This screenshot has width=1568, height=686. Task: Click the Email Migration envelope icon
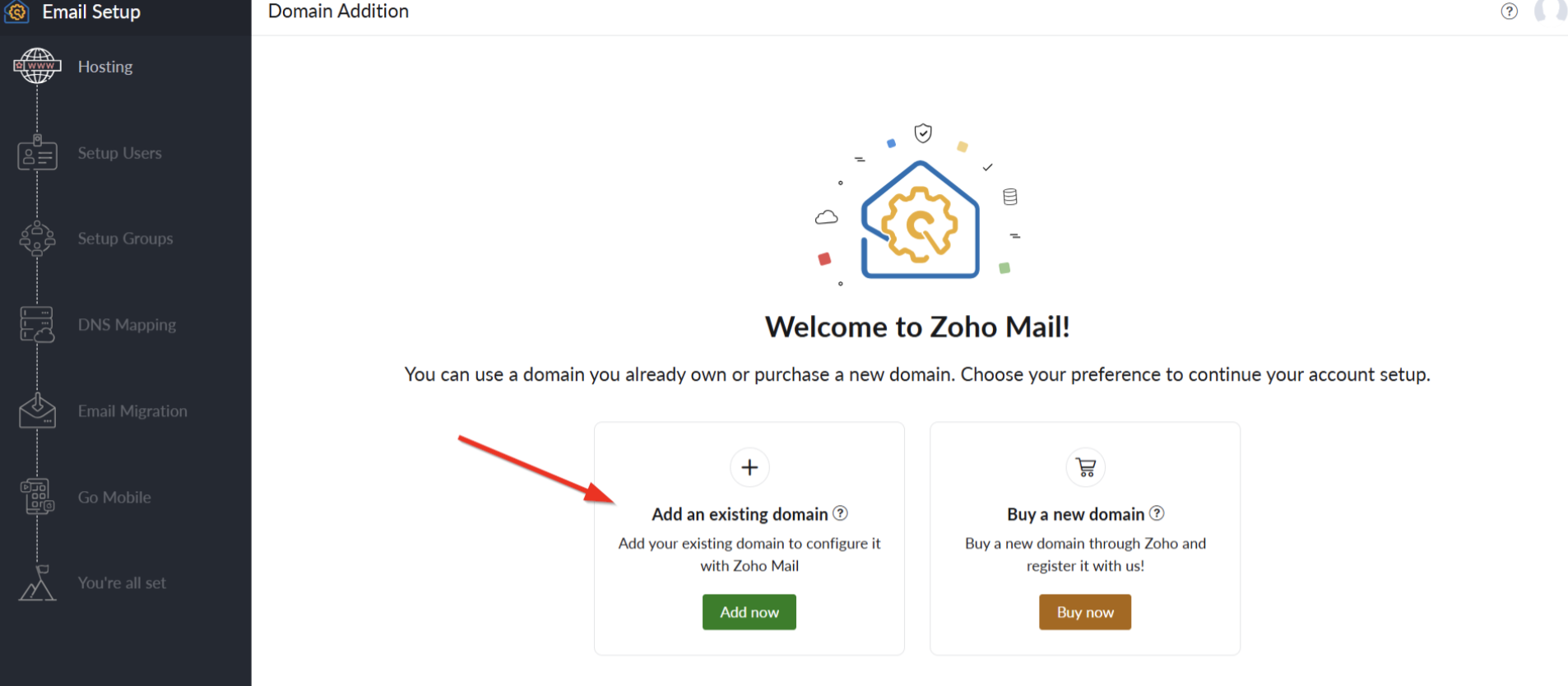[37, 410]
